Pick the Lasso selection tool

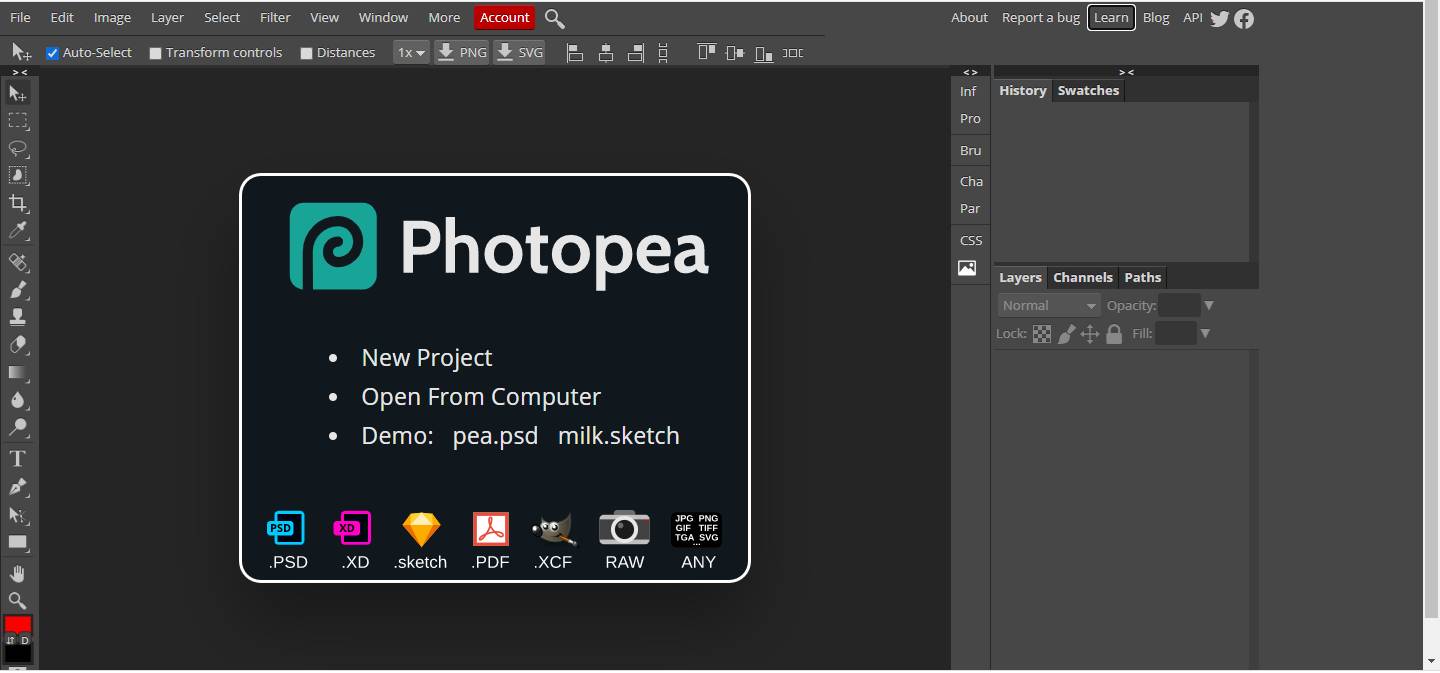pos(18,148)
